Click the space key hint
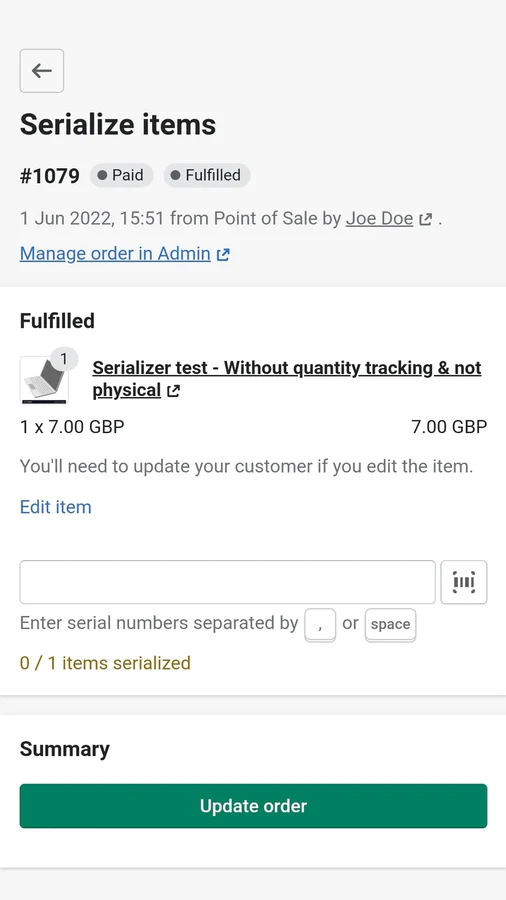This screenshot has height=900, width=506. (390, 624)
